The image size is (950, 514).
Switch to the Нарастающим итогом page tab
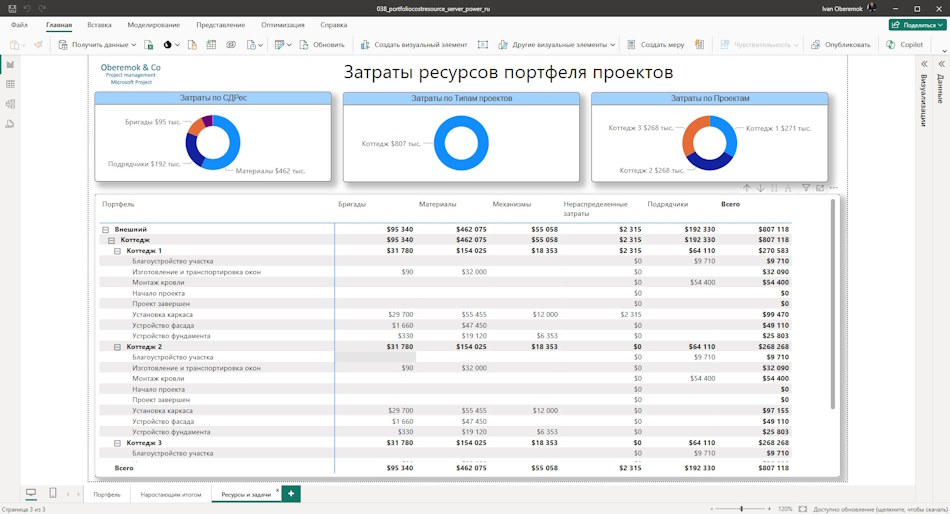[170, 495]
